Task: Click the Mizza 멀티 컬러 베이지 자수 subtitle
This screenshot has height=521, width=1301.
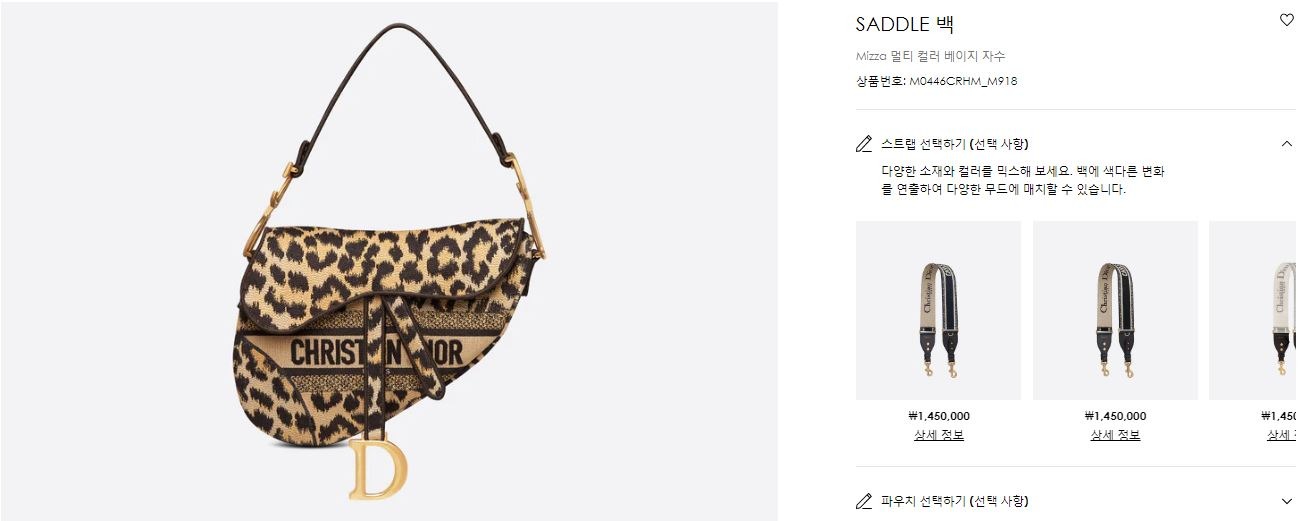Action: coord(930,56)
